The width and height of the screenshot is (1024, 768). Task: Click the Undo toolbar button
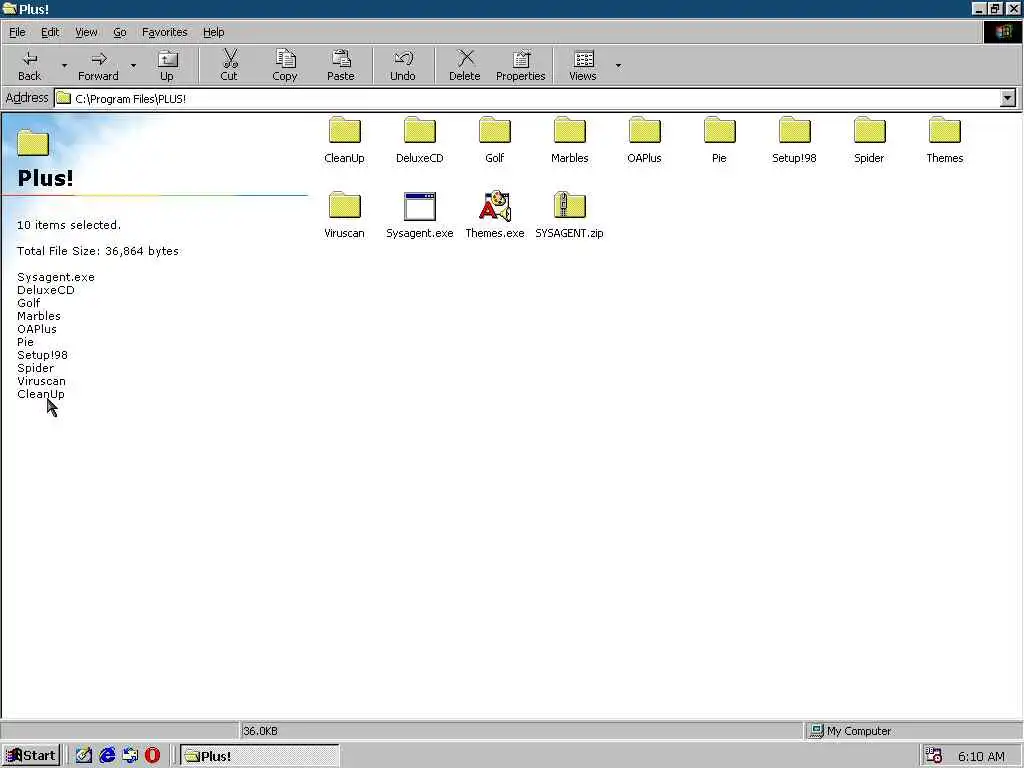pyautogui.click(x=403, y=65)
